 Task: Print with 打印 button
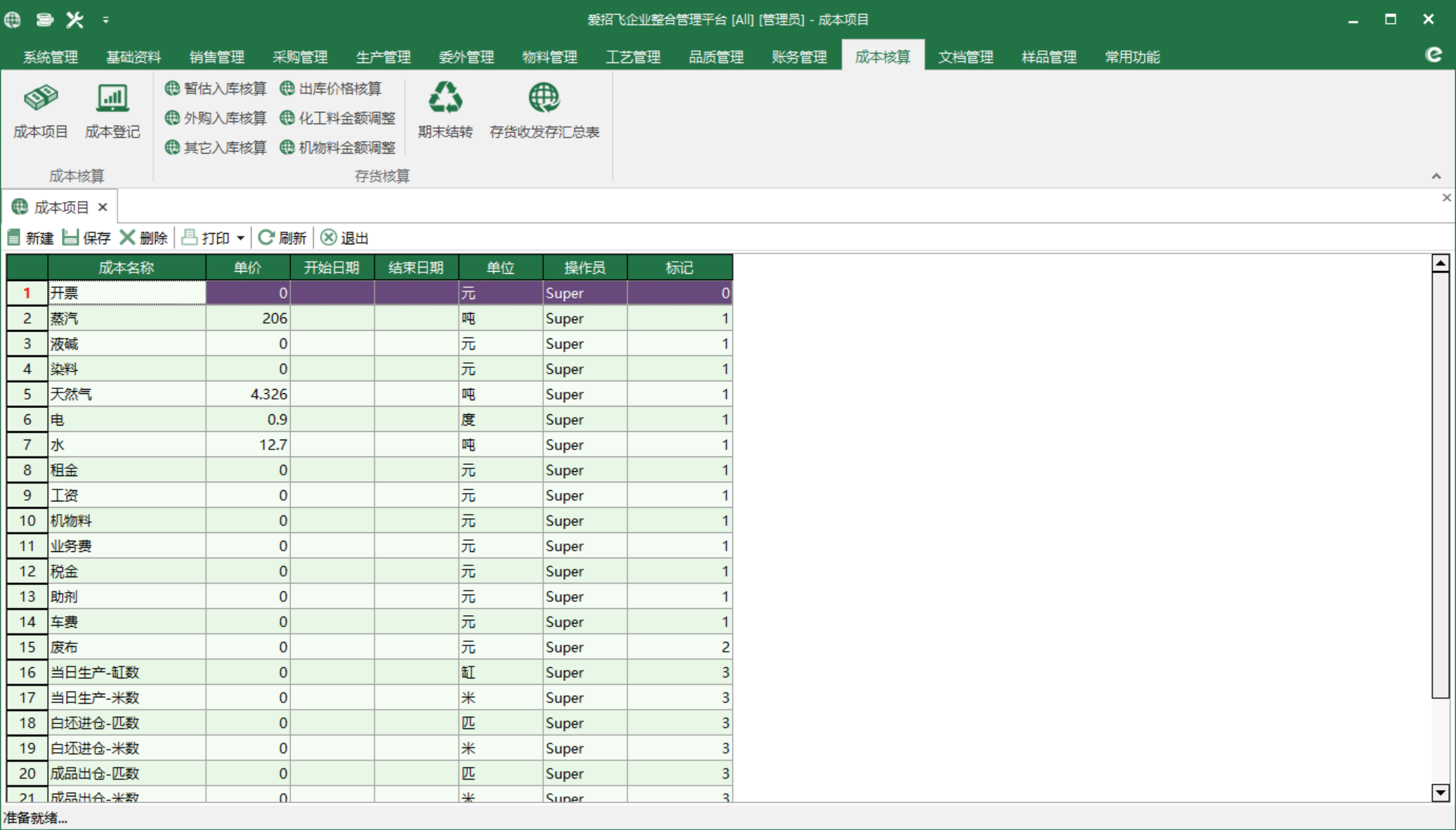click(206, 238)
